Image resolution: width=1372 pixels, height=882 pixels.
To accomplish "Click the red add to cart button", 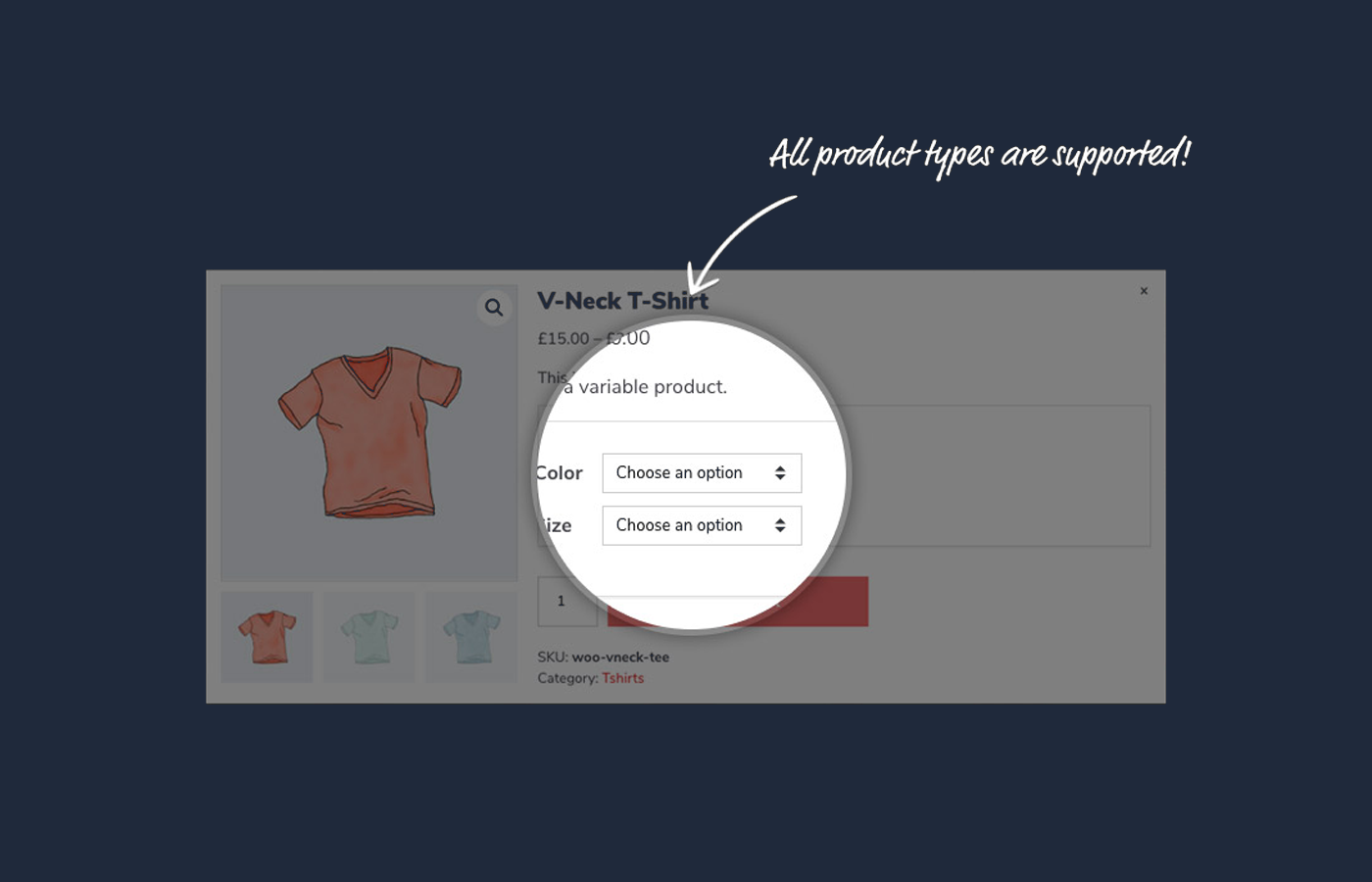I will point(738,602).
